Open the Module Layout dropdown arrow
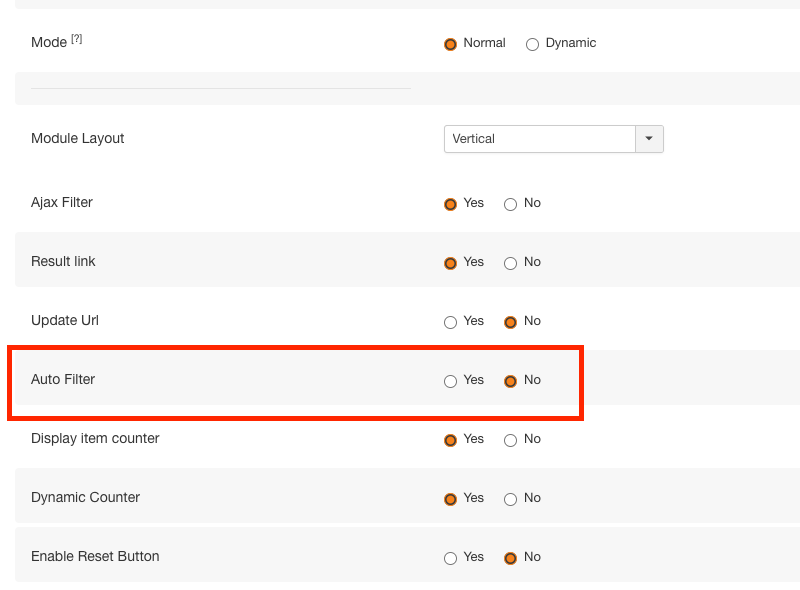 649,139
